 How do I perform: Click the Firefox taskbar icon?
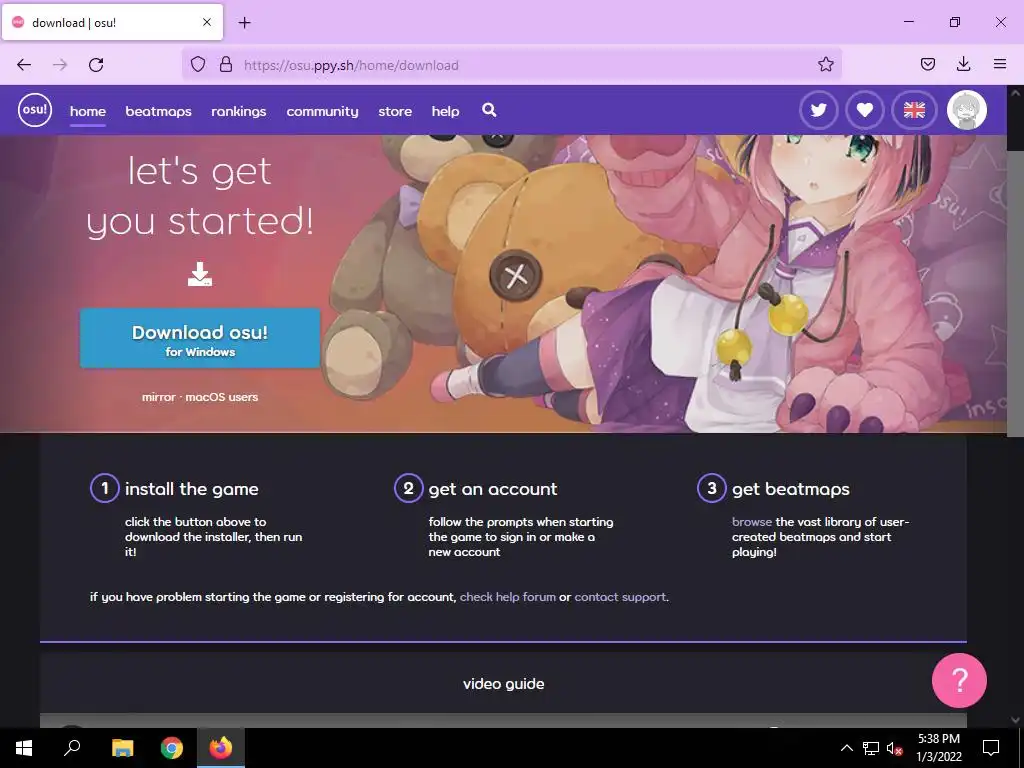221,748
